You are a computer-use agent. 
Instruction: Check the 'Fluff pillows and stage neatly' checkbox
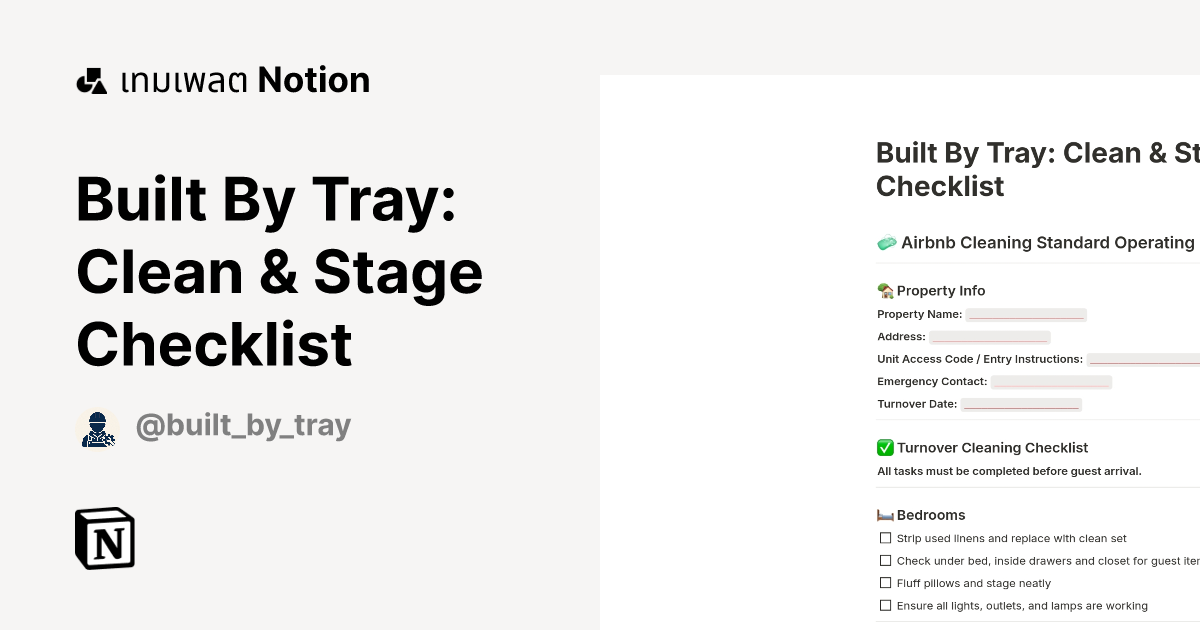tap(885, 583)
